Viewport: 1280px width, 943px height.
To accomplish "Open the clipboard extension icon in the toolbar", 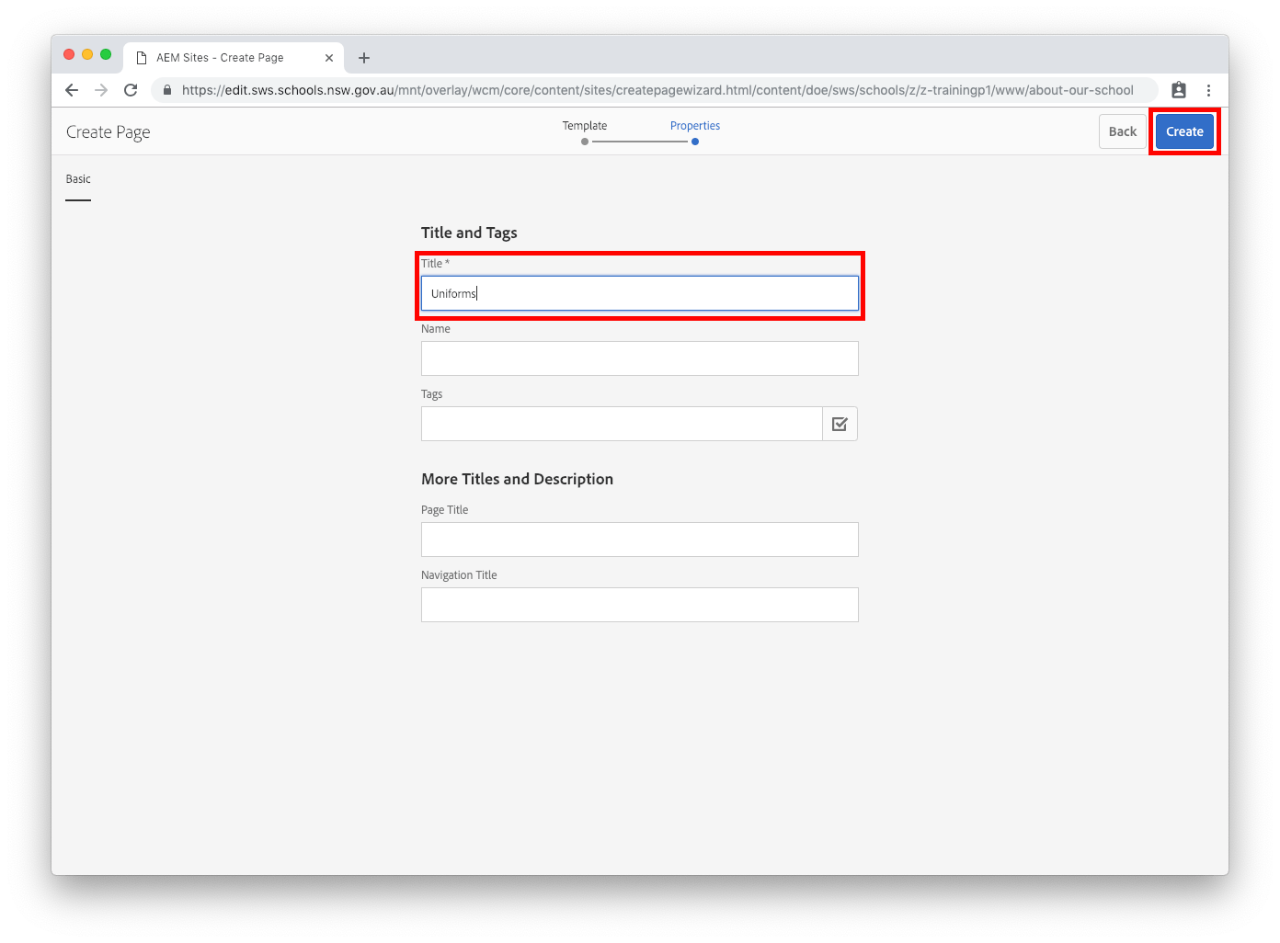I will [1178, 90].
